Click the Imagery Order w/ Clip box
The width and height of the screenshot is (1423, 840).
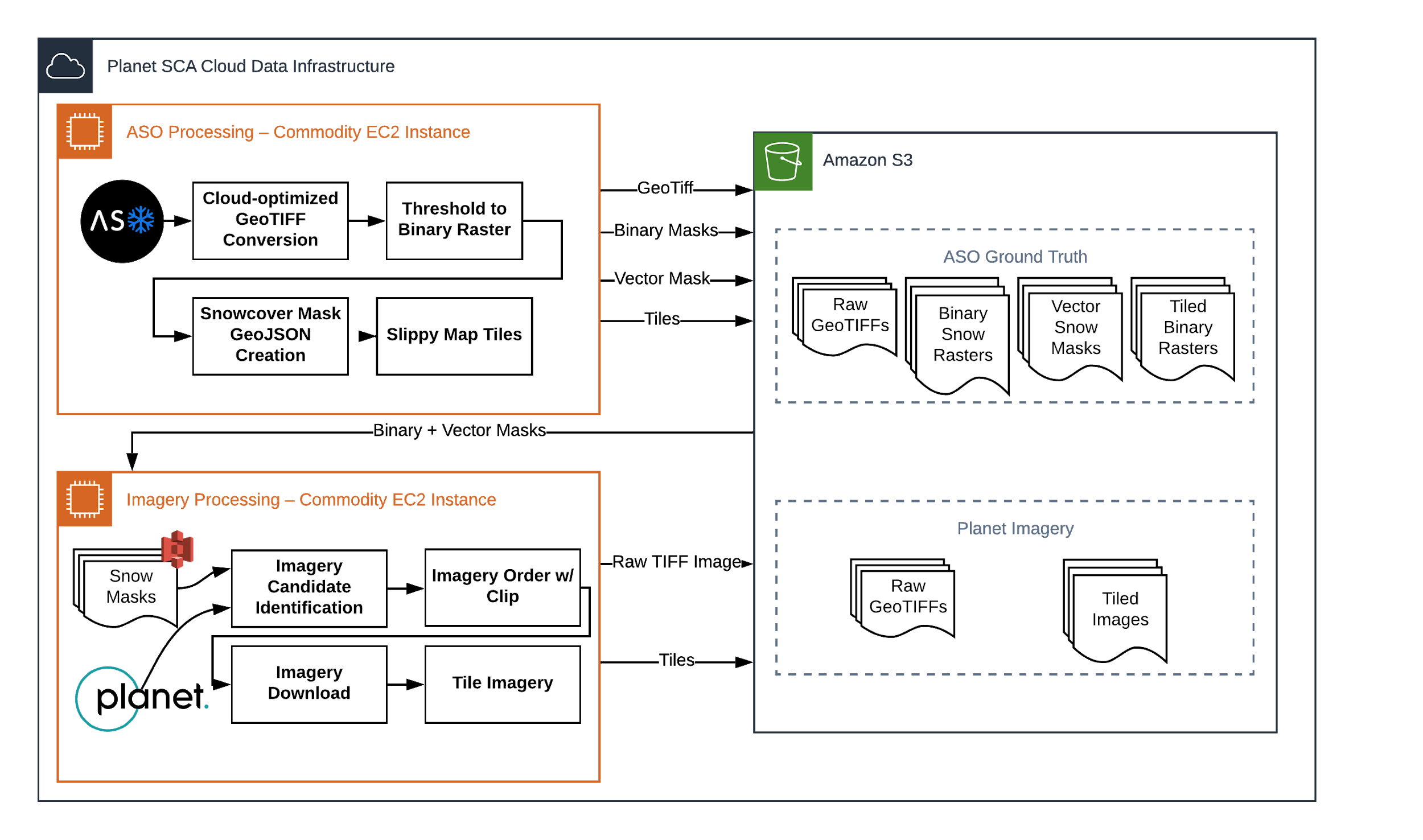pos(502,587)
